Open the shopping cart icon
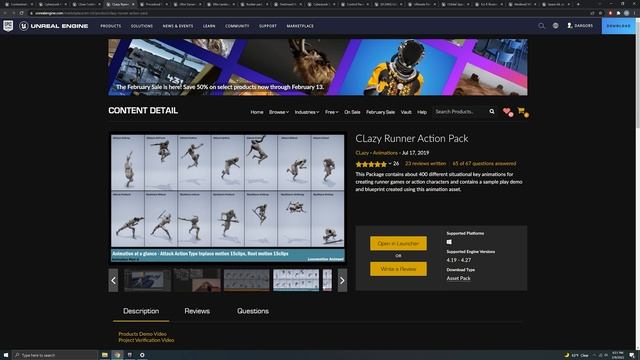Image resolution: width=640 pixels, height=360 pixels. [522, 111]
